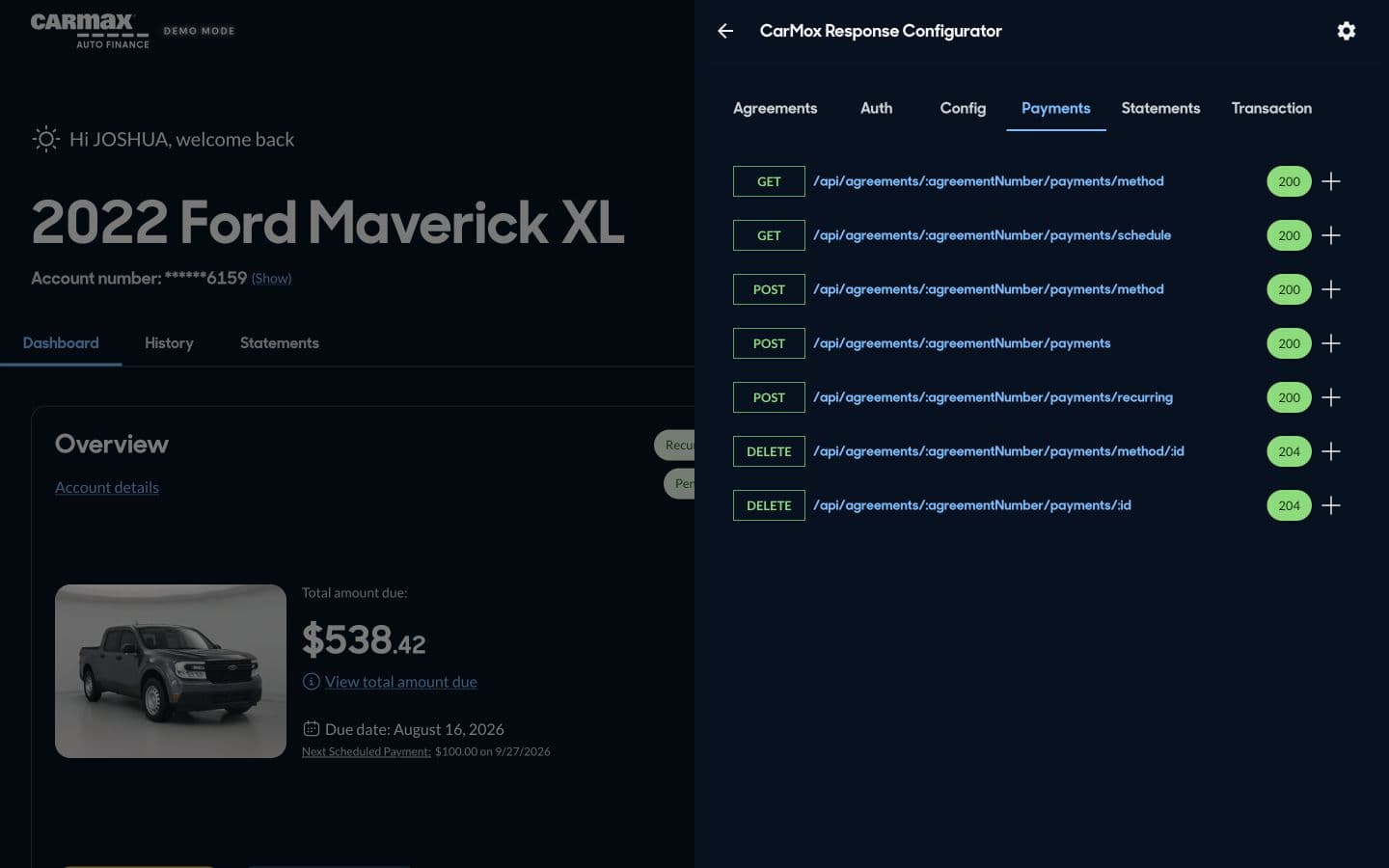Switch to the Transaction tab

pos(1271,108)
